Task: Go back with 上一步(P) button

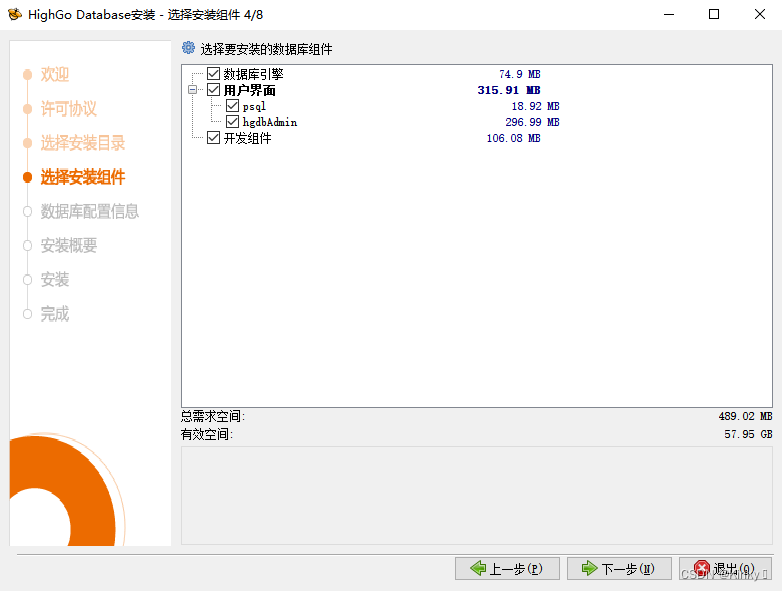Action: click(507, 569)
